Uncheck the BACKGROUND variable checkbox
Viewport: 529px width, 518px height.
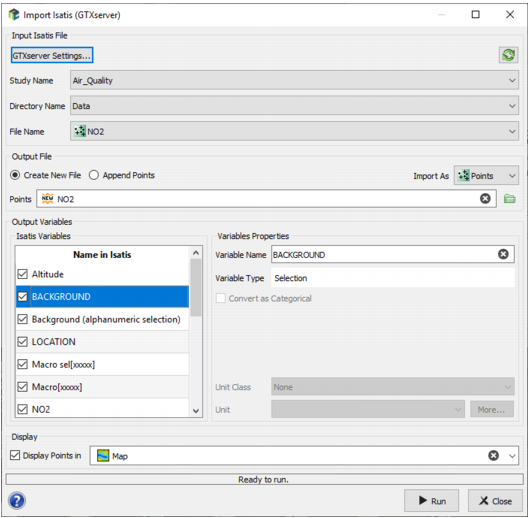pyautogui.click(x=23, y=297)
